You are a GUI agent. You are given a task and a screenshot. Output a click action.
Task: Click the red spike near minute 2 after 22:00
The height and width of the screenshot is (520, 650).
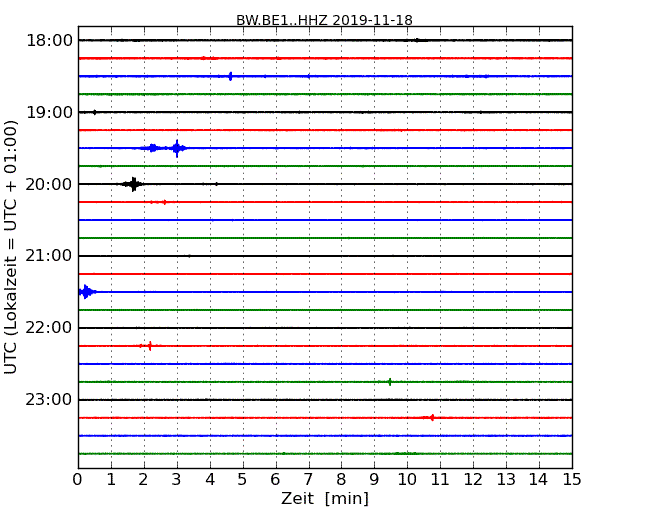pos(150,346)
